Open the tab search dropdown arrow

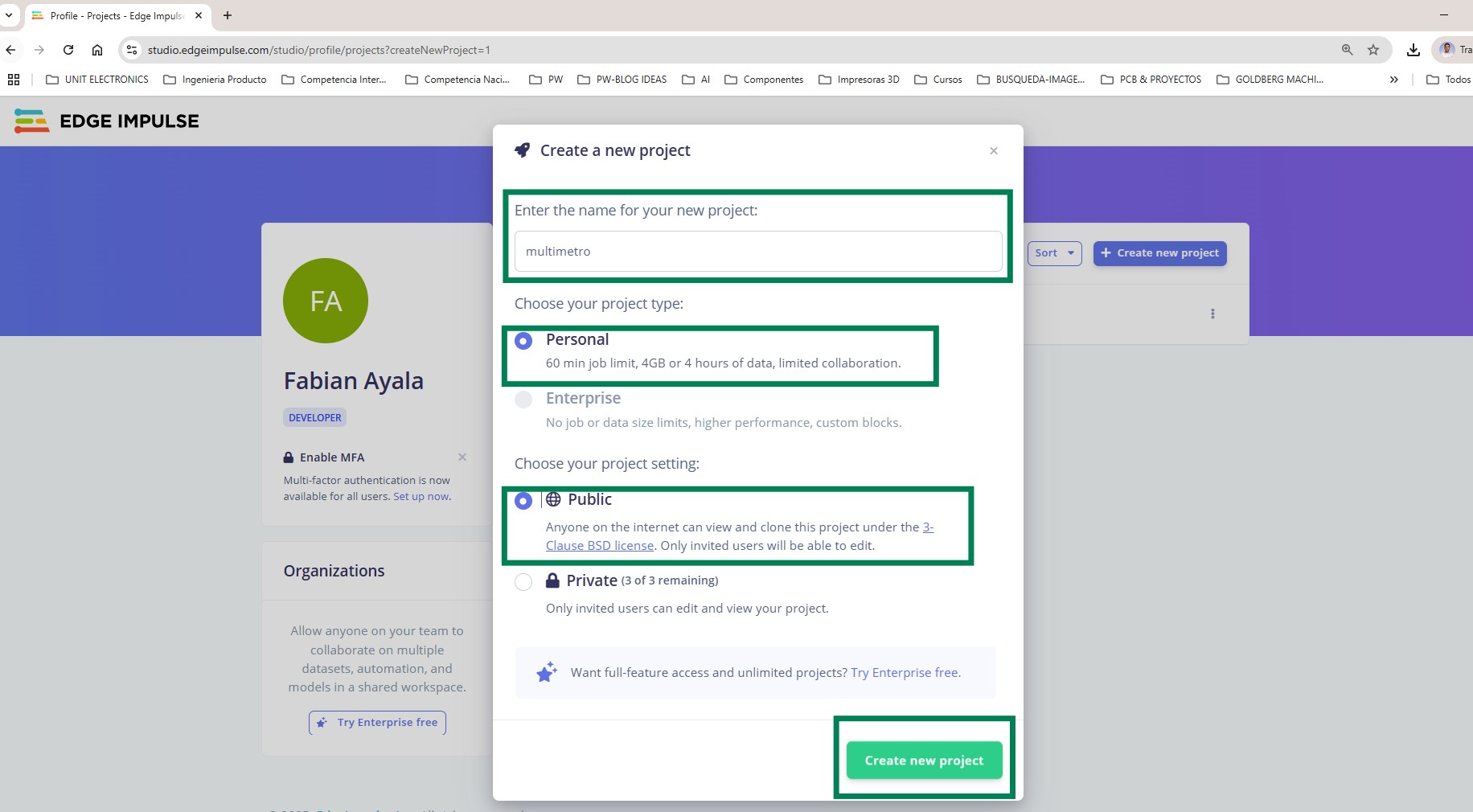pos(9,15)
